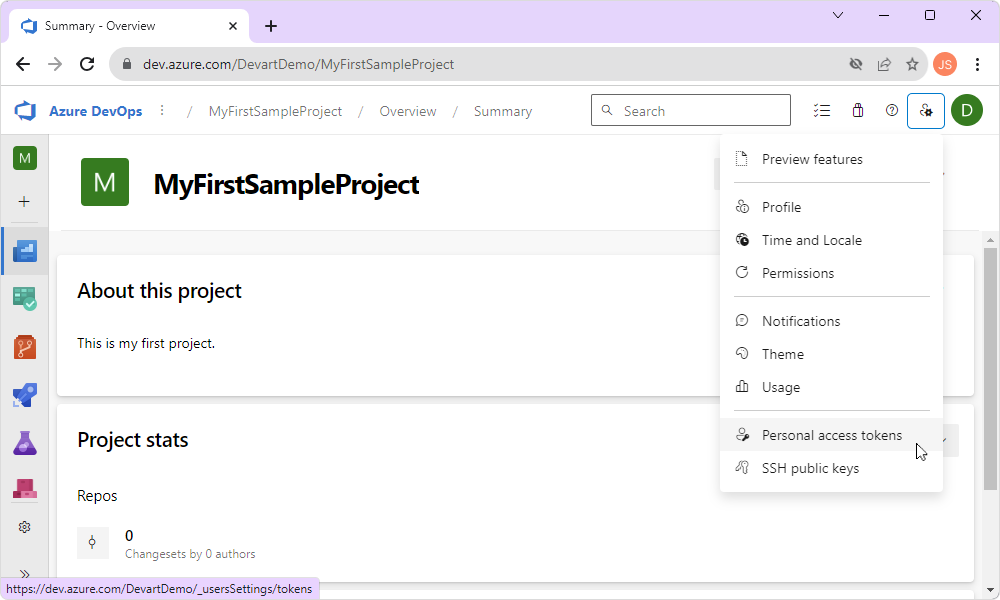Go back with browser back arrow

click(23, 64)
